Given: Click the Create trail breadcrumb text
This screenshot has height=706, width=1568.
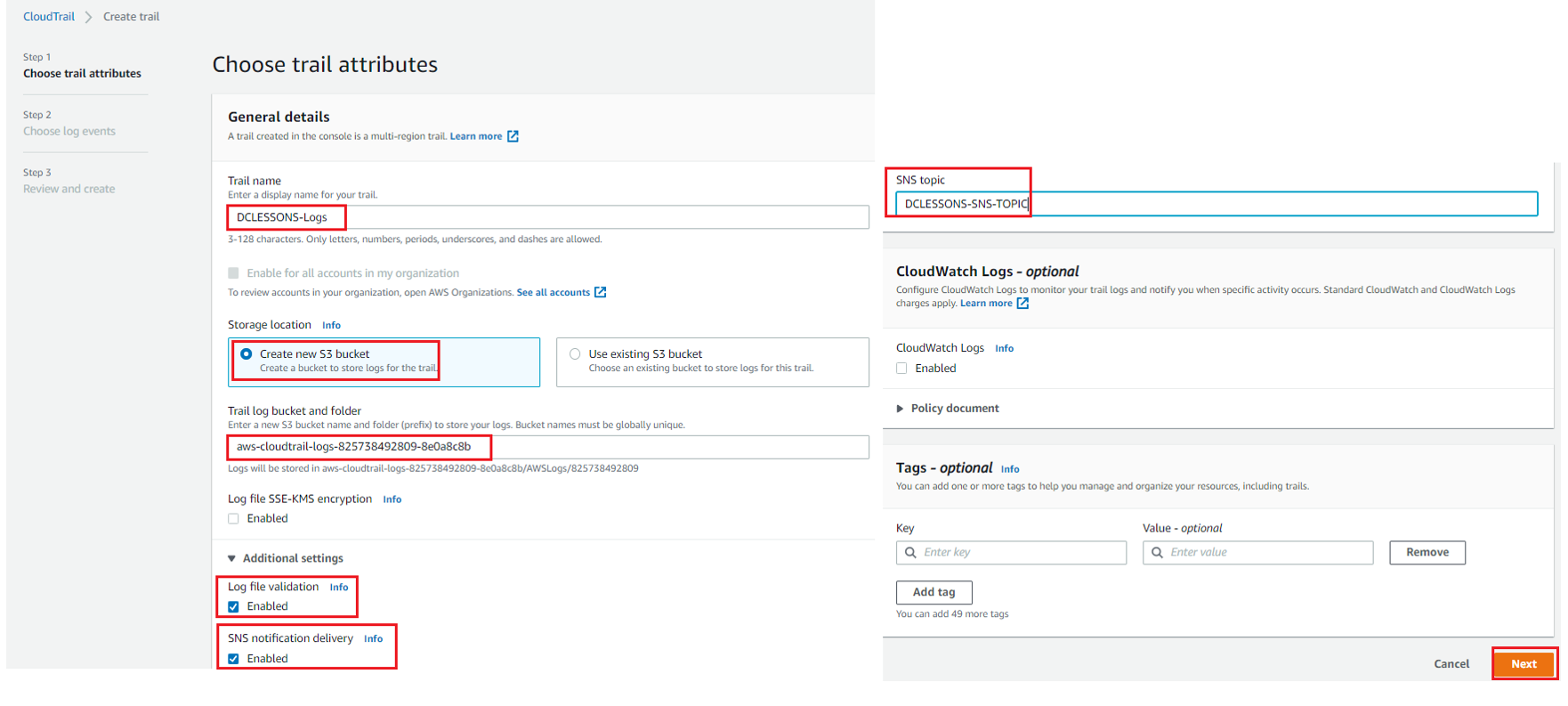Looking at the screenshot, I should (x=132, y=17).
